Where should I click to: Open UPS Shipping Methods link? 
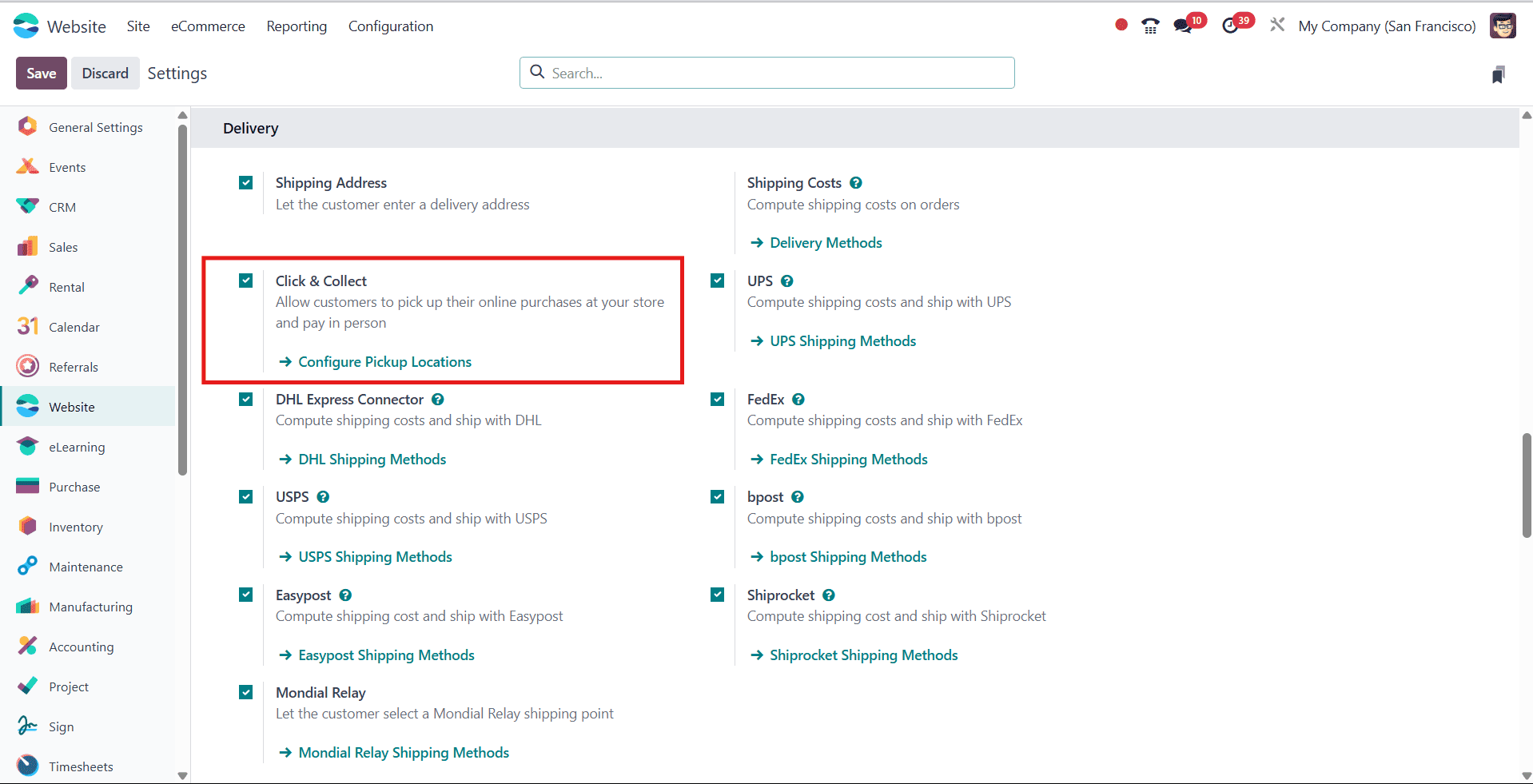(833, 341)
